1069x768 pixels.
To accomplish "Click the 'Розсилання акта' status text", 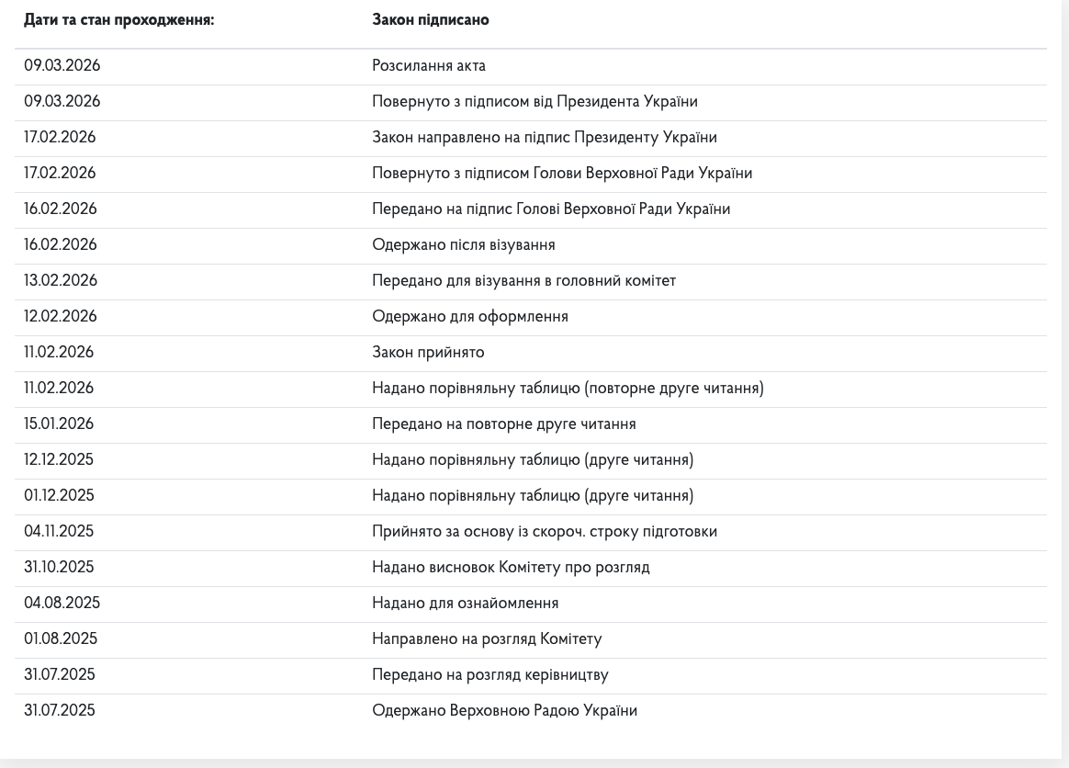I will pyautogui.click(x=428, y=66).
